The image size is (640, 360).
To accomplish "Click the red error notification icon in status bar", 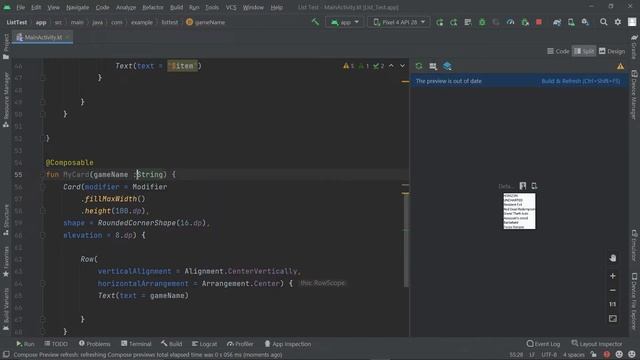I will (x=607, y=354).
